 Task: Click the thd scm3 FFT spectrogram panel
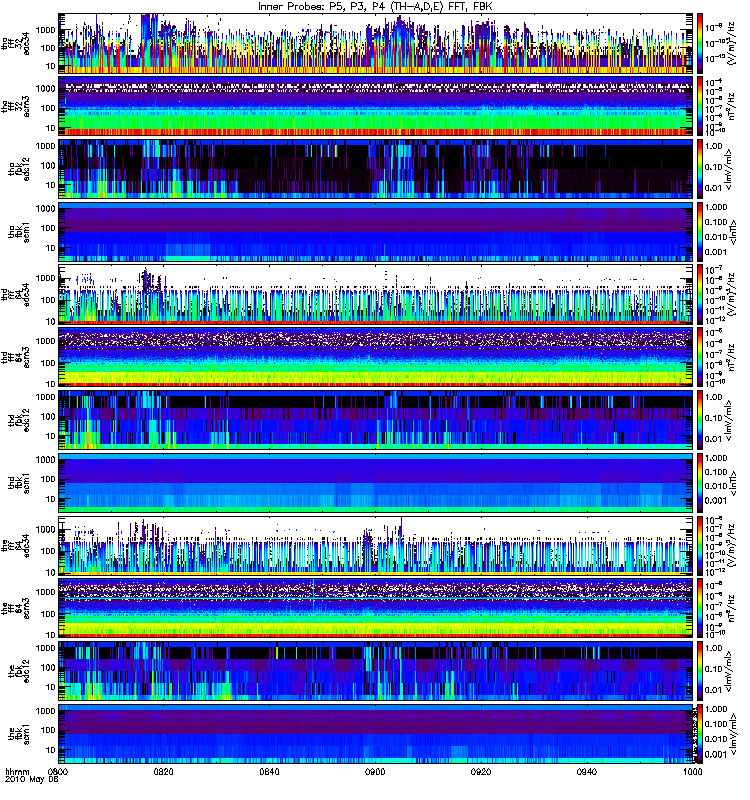[376, 358]
